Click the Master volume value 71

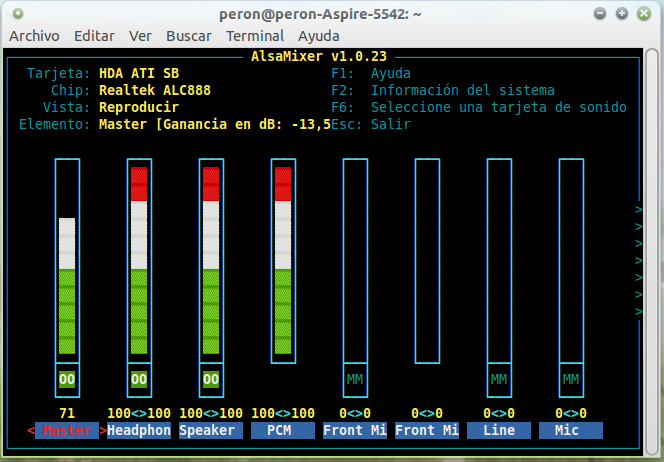tap(67, 413)
